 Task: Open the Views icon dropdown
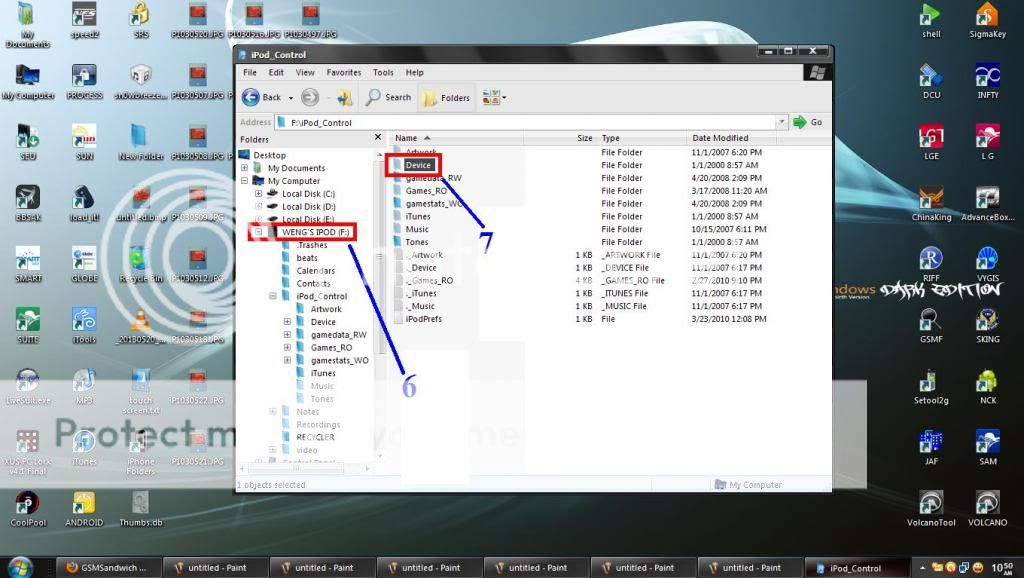coord(494,97)
